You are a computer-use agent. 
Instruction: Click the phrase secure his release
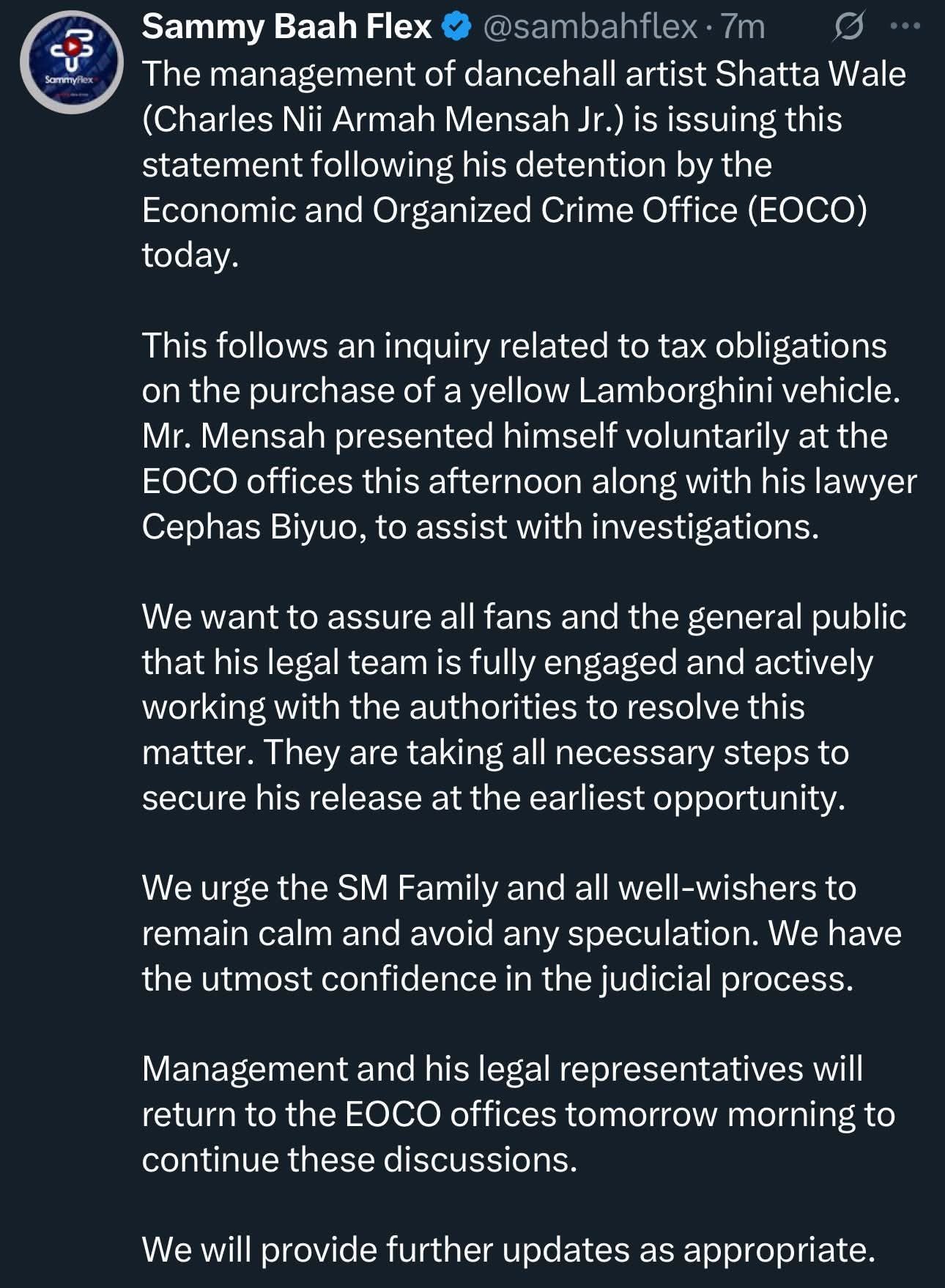(281, 798)
